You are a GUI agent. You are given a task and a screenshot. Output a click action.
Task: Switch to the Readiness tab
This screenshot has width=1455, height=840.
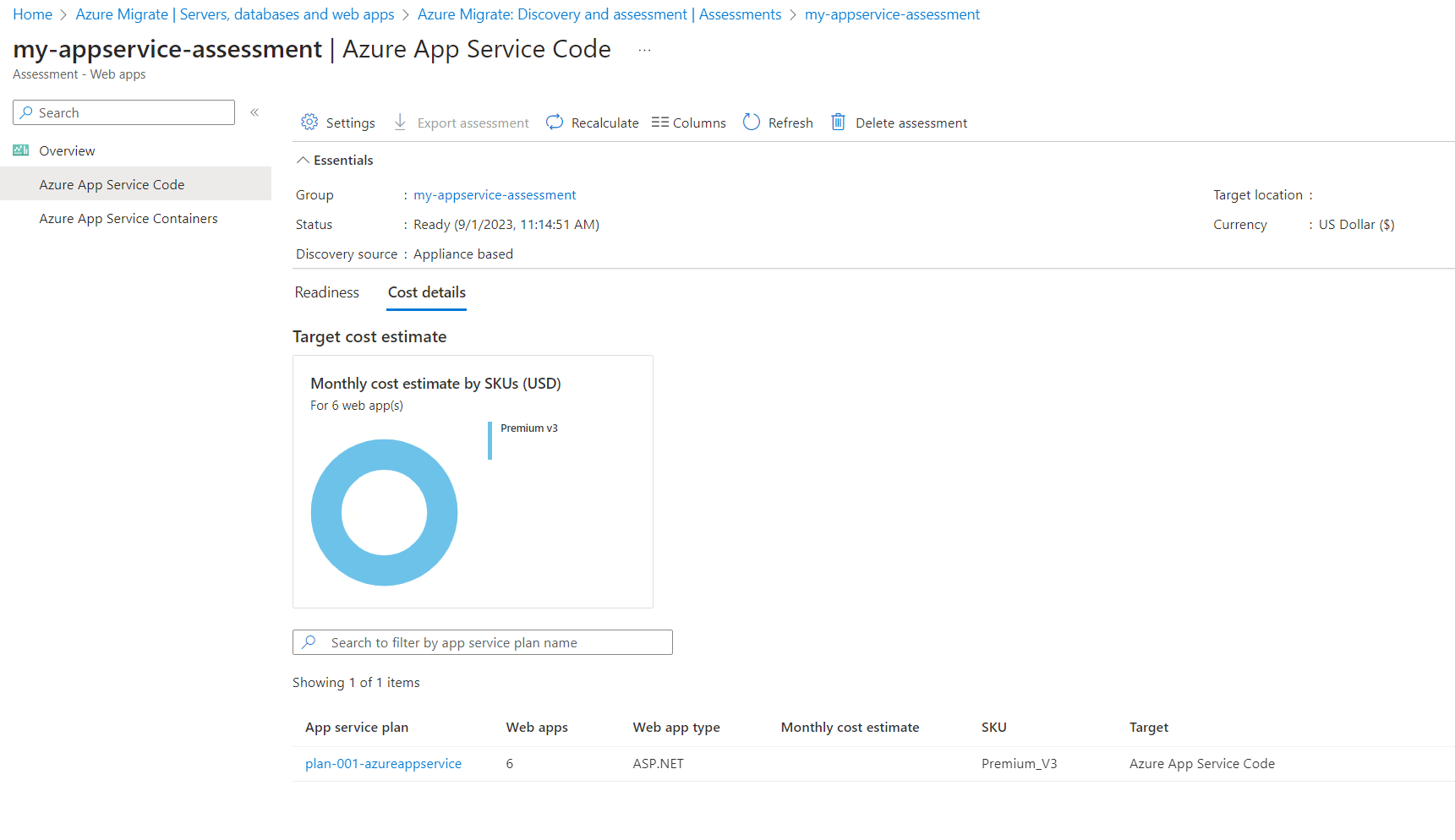click(x=326, y=292)
